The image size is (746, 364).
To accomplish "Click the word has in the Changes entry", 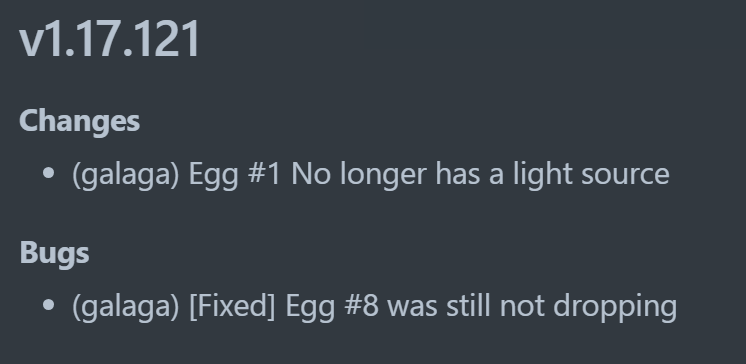I will pyautogui.click(x=458, y=174).
